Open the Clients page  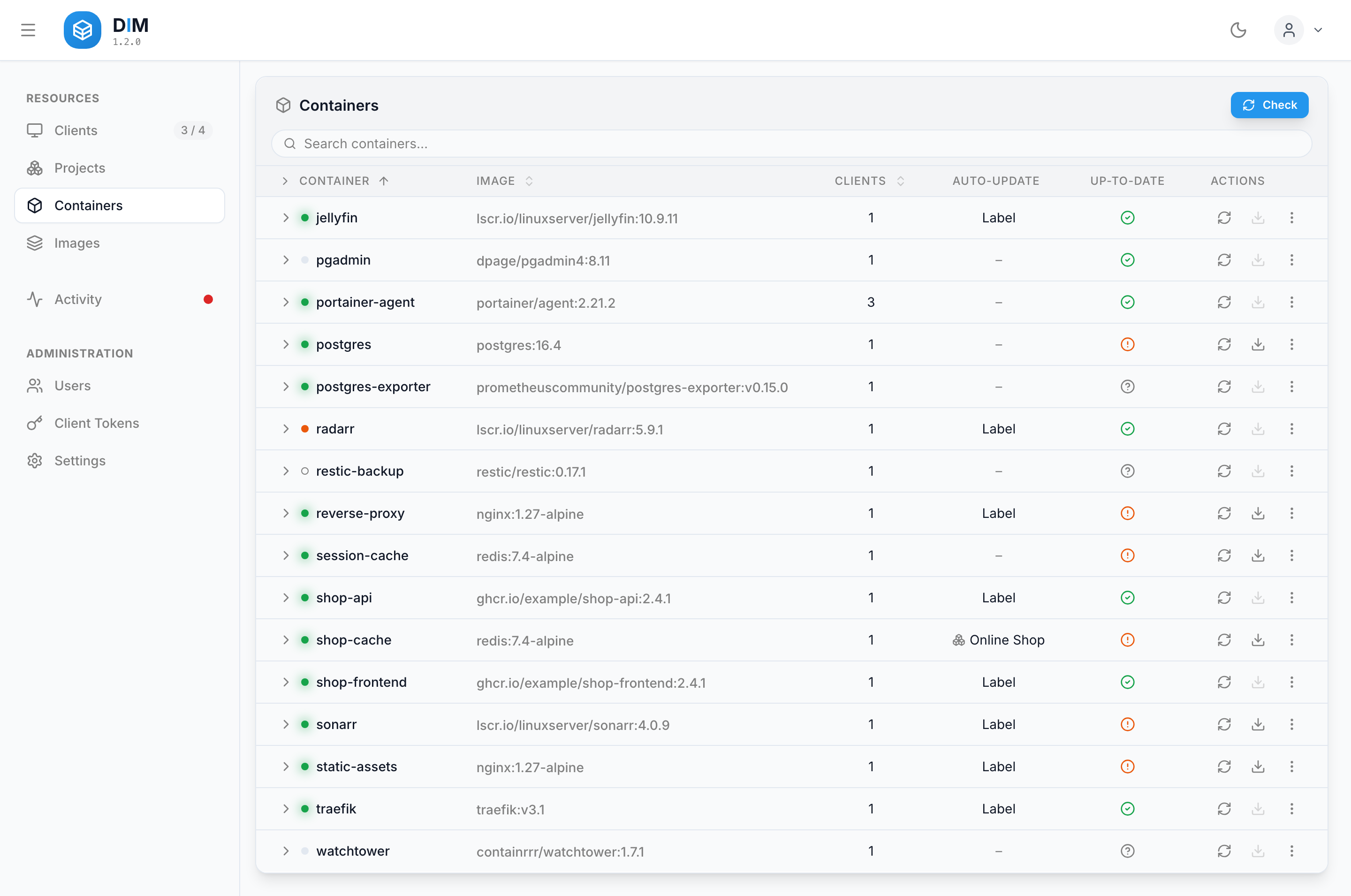tap(120, 130)
